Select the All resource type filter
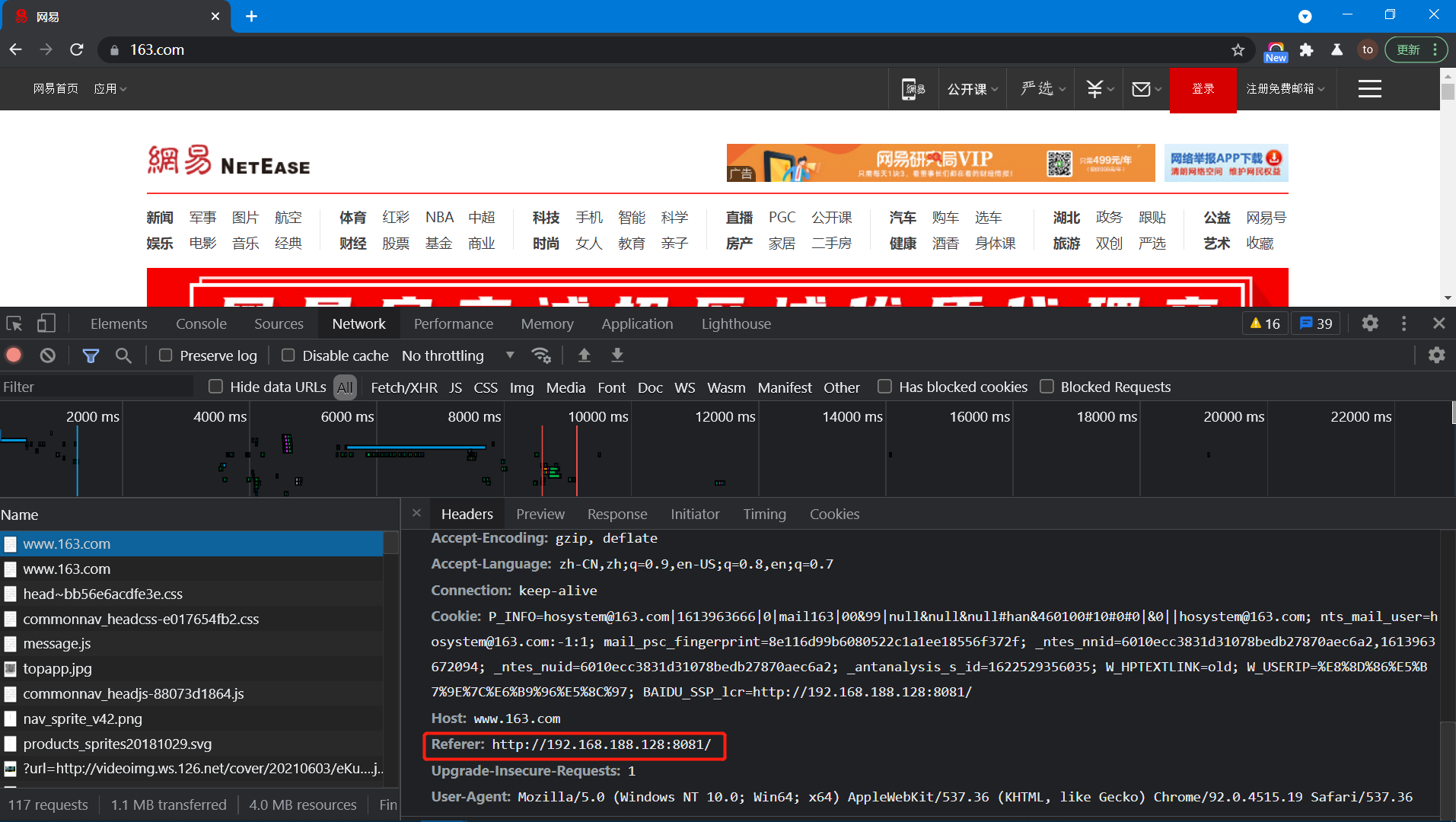The height and width of the screenshot is (822, 1456). [x=345, y=387]
